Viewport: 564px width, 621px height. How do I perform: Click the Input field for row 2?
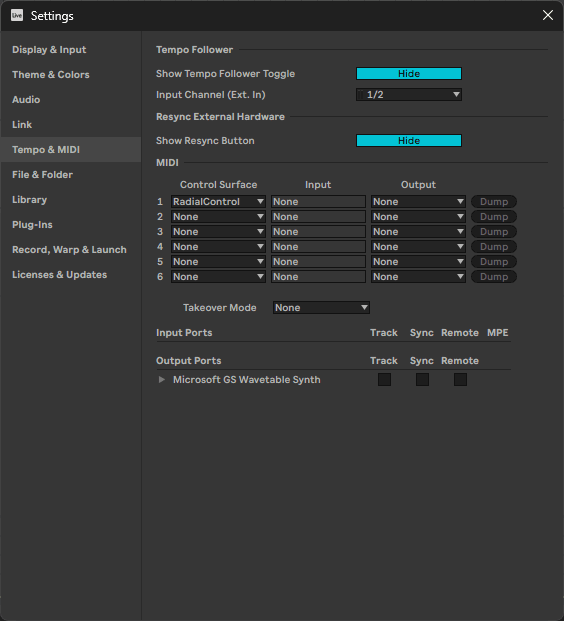coord(318,217)
